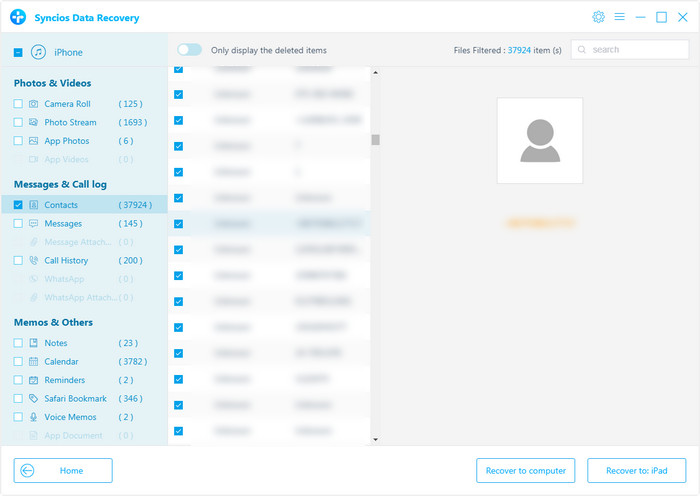Click the Photos & Videos heading
700x496 pixels.
point(52,83)
